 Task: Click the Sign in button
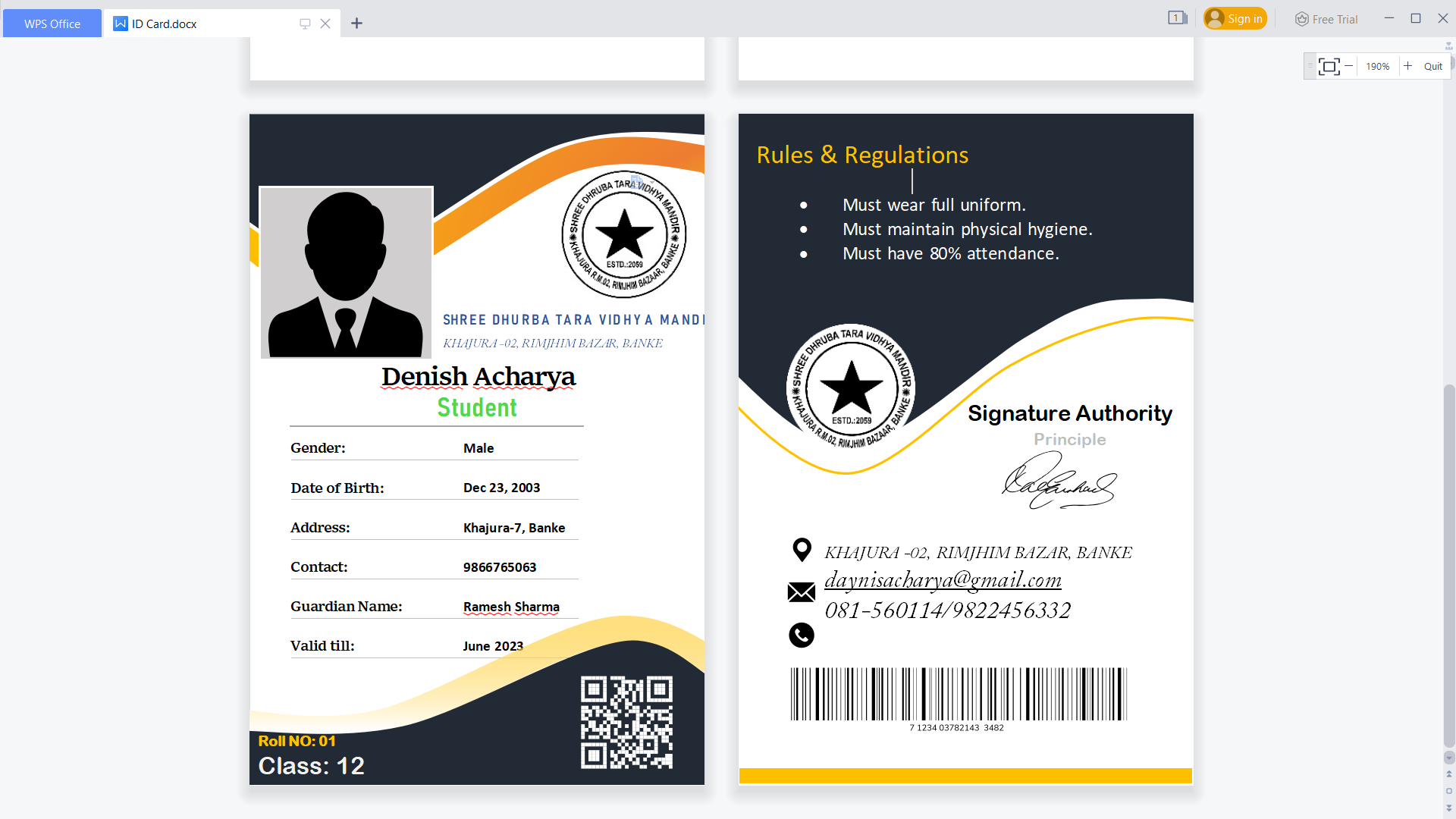[x=1235, y=19]
